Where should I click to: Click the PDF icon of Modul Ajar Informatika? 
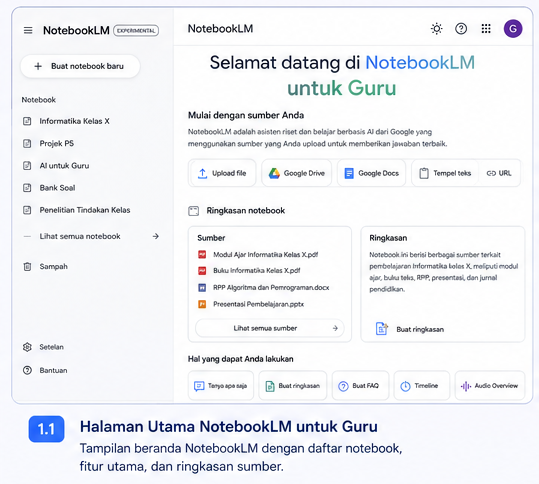pos(202,254)
